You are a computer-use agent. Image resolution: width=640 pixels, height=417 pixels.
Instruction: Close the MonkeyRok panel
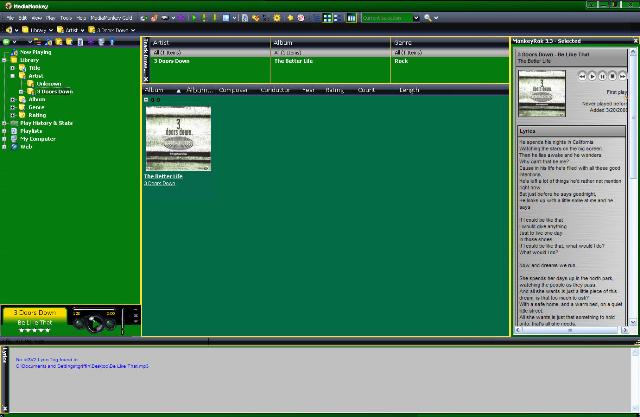(x=636, y=41)
